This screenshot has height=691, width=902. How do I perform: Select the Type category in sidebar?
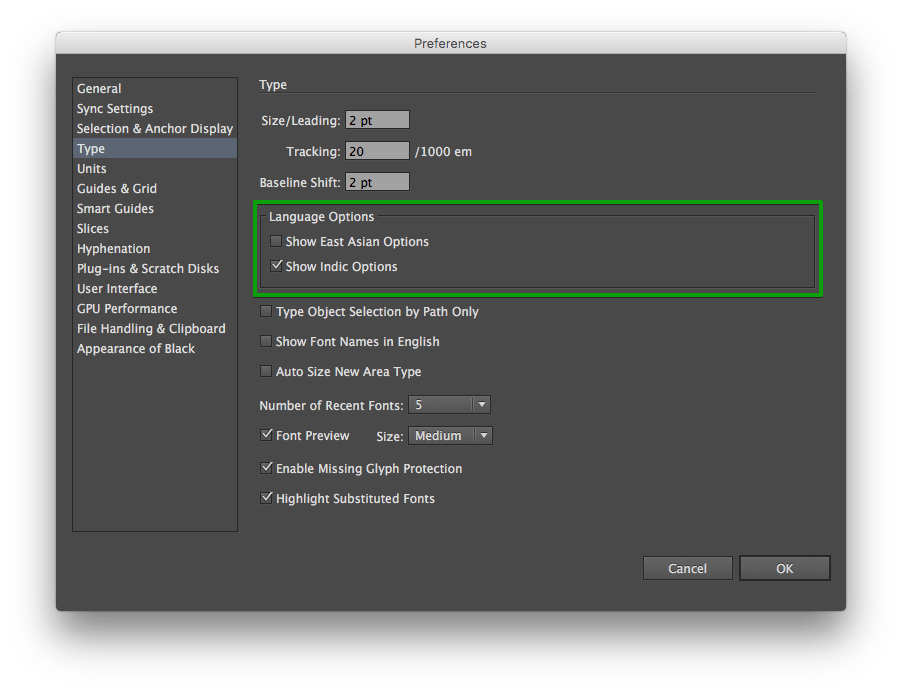tap(155, 148)
